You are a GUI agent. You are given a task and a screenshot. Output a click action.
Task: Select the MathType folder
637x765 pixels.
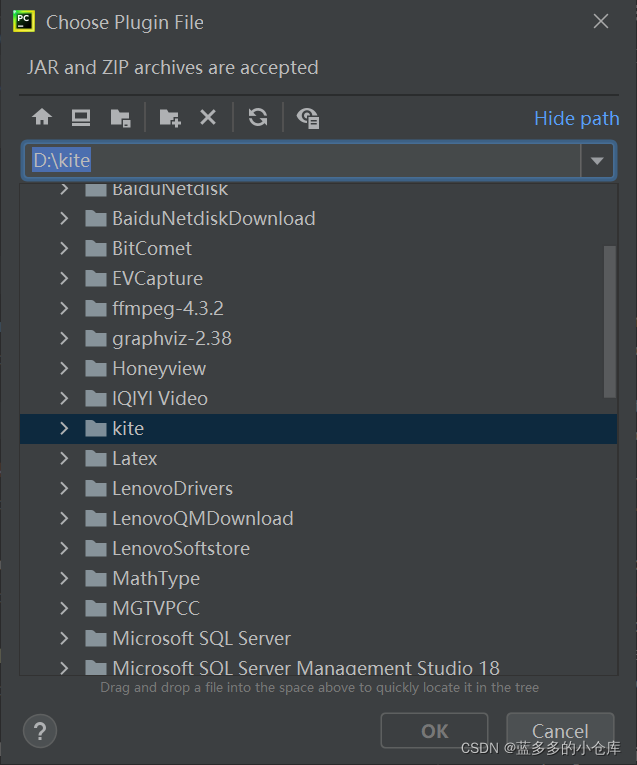(x=155, y=578)
